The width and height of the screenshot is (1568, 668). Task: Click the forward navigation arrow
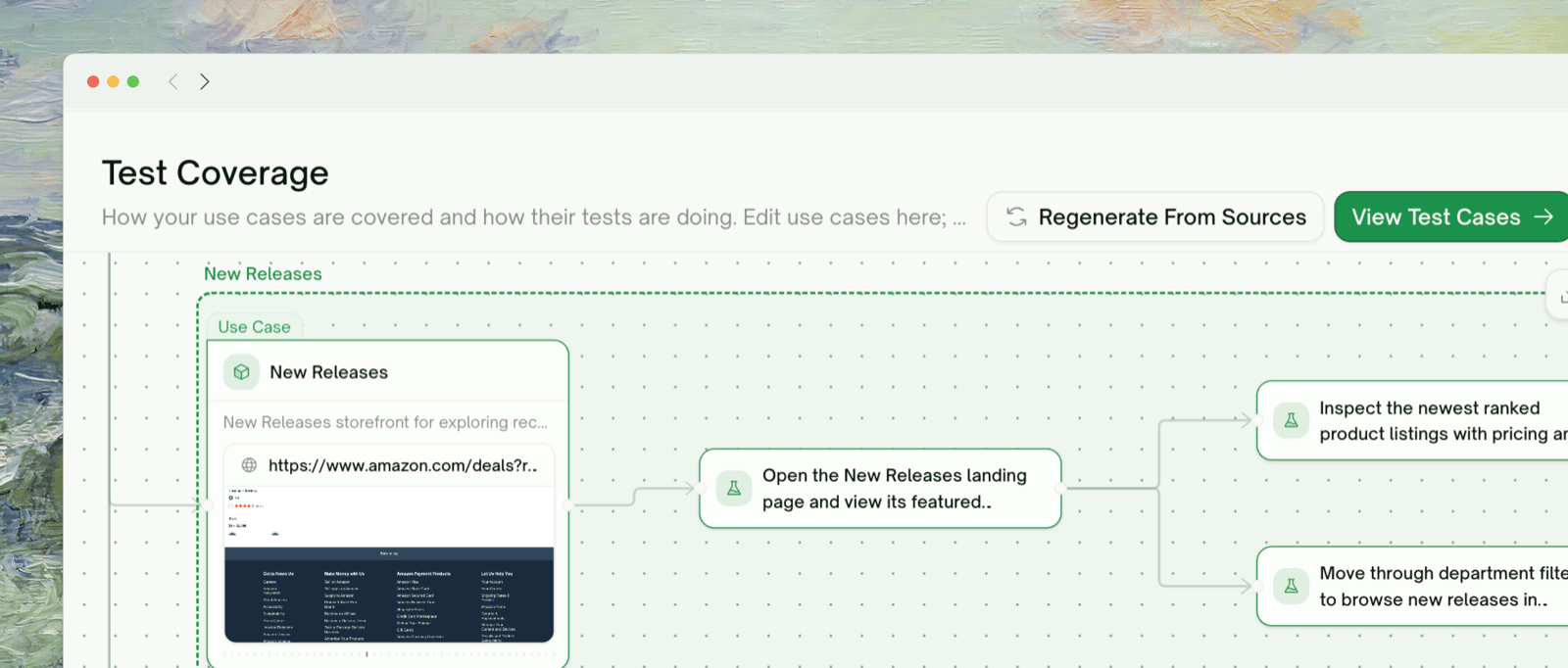[x=204, y=81]
